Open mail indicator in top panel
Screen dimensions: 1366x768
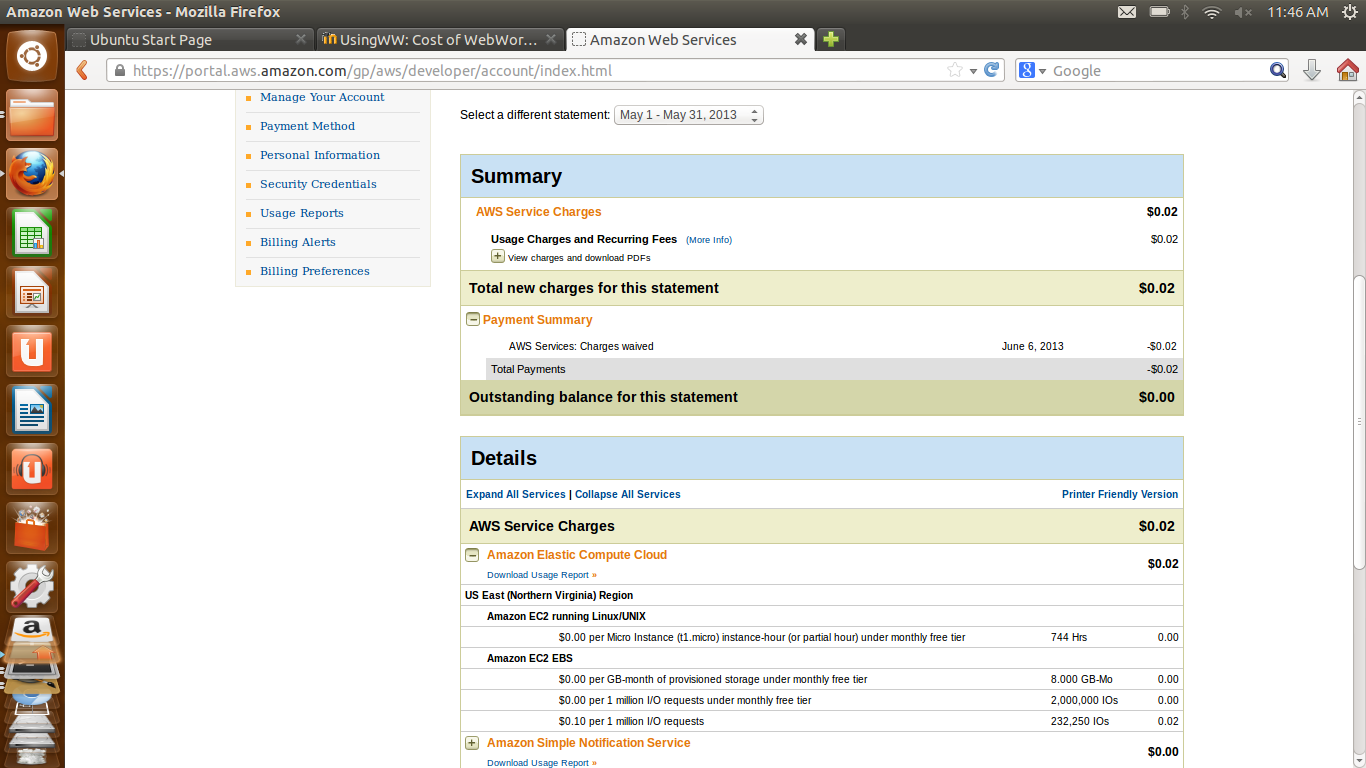(1127, 12)
